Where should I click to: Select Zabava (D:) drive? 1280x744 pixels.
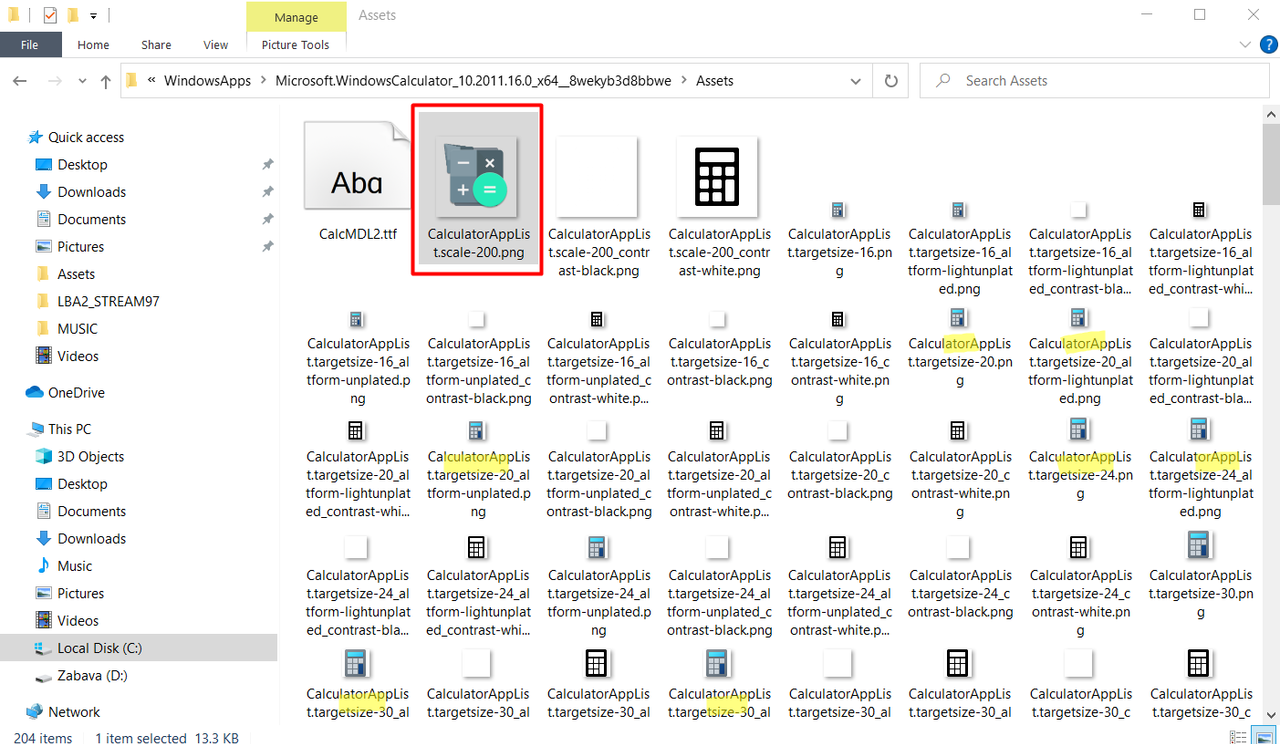click(92, 675)
